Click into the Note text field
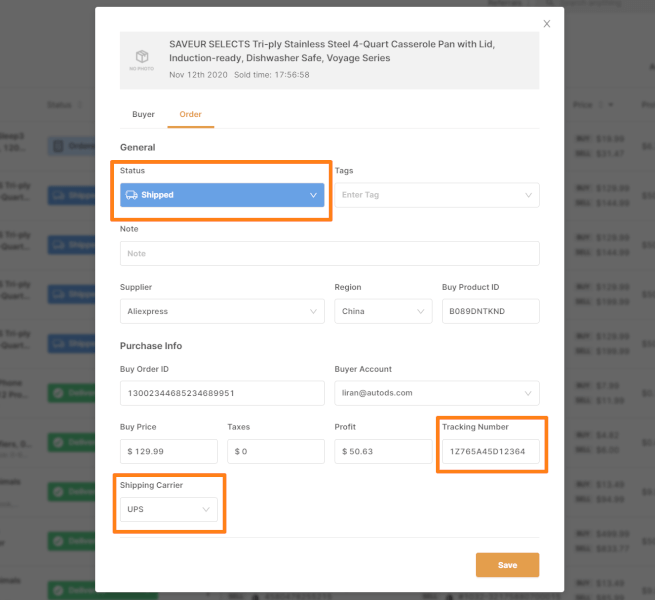 (329, 254)
